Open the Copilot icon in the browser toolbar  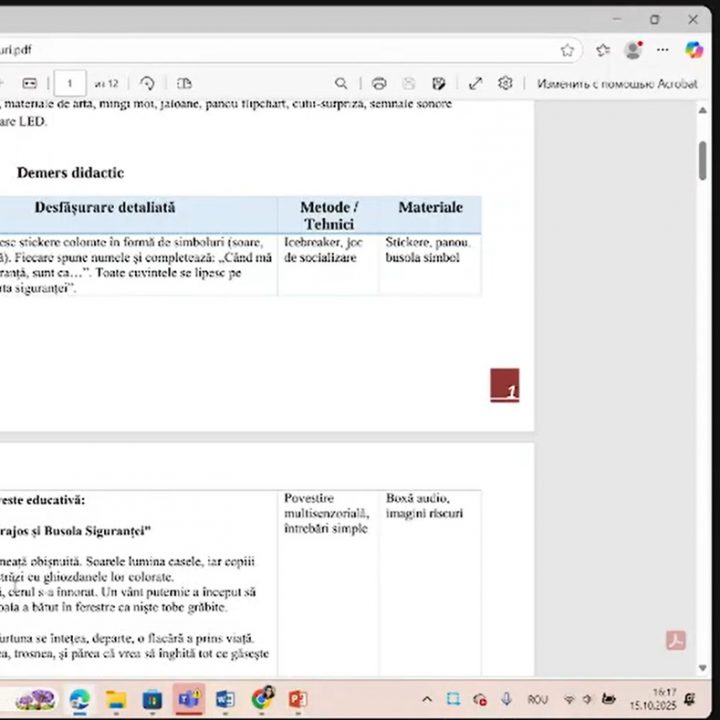pyautogui.click(x=693, y=50)
